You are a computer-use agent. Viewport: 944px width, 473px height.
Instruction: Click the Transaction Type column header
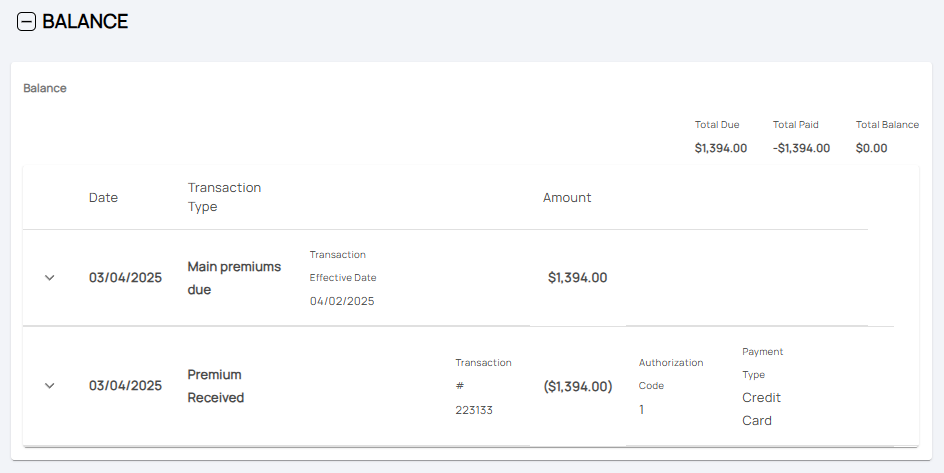pyautogui.click(x=224, y=197)
